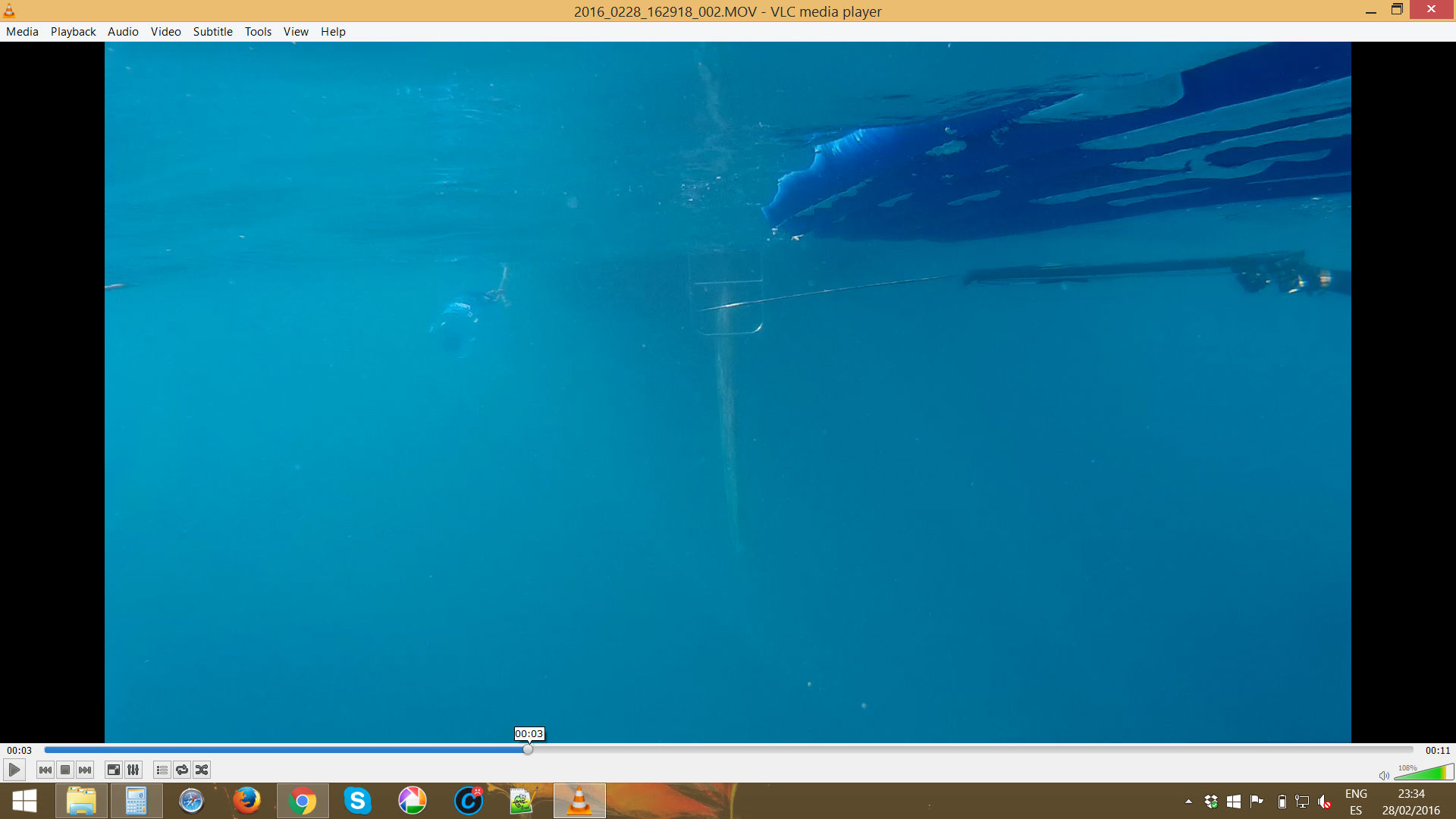Stop playback with the stop button

65,770
